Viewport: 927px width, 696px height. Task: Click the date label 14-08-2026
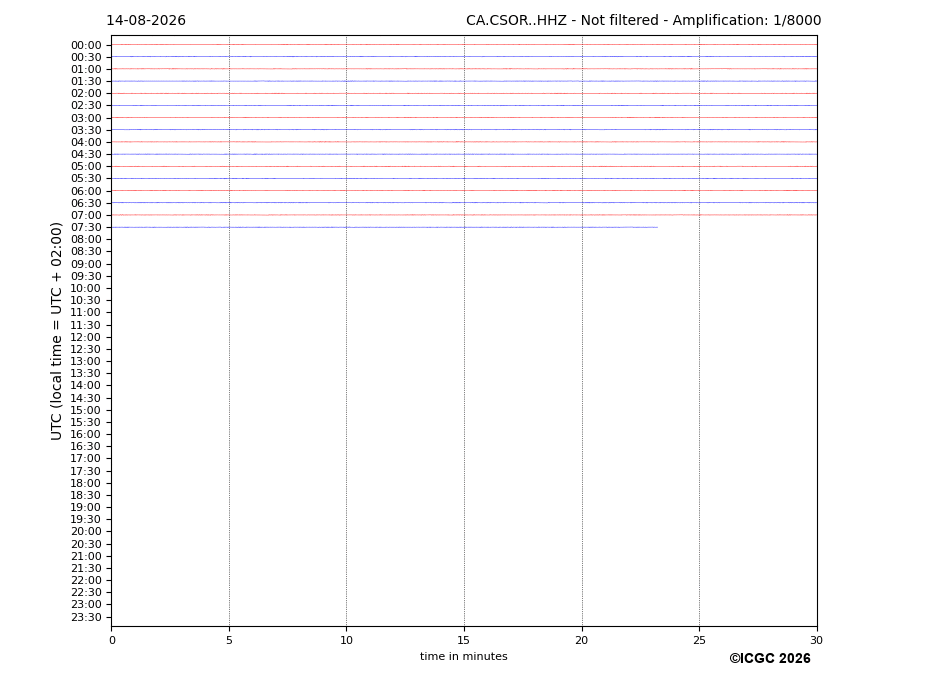[x=146, y=21]
